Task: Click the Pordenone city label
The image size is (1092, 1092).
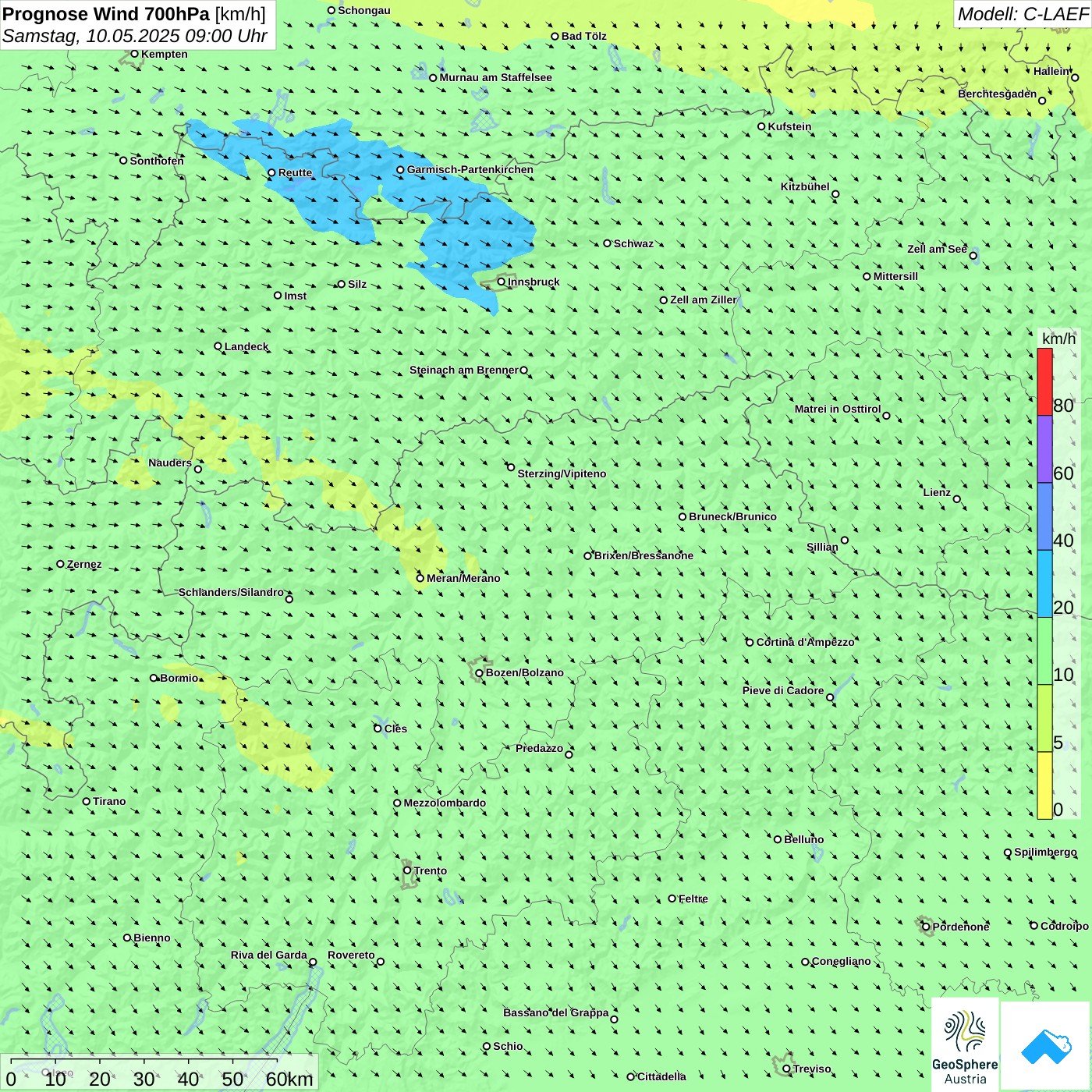Action: click(x=961, y=927)
